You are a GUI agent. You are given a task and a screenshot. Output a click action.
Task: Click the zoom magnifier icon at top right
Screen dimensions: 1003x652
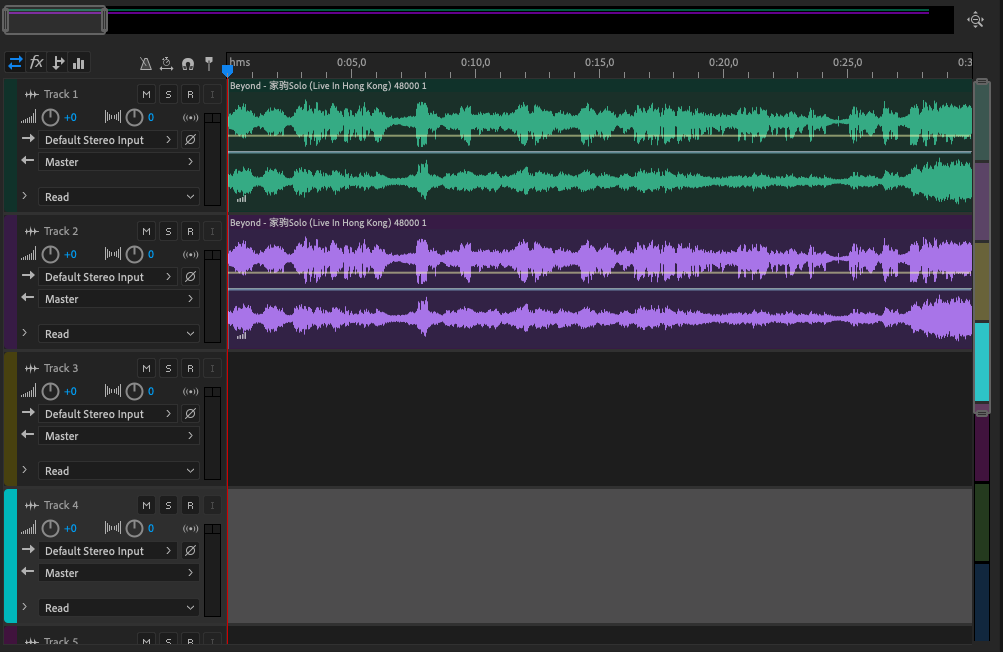point(976,20)
